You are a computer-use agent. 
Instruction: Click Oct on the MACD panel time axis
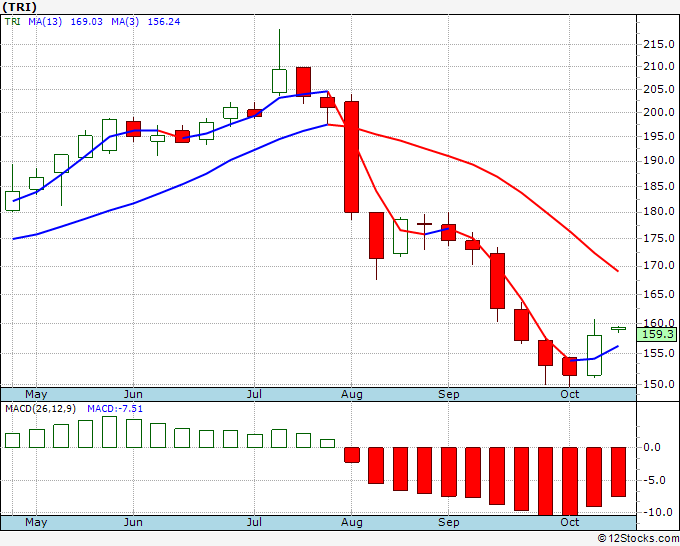569,522
